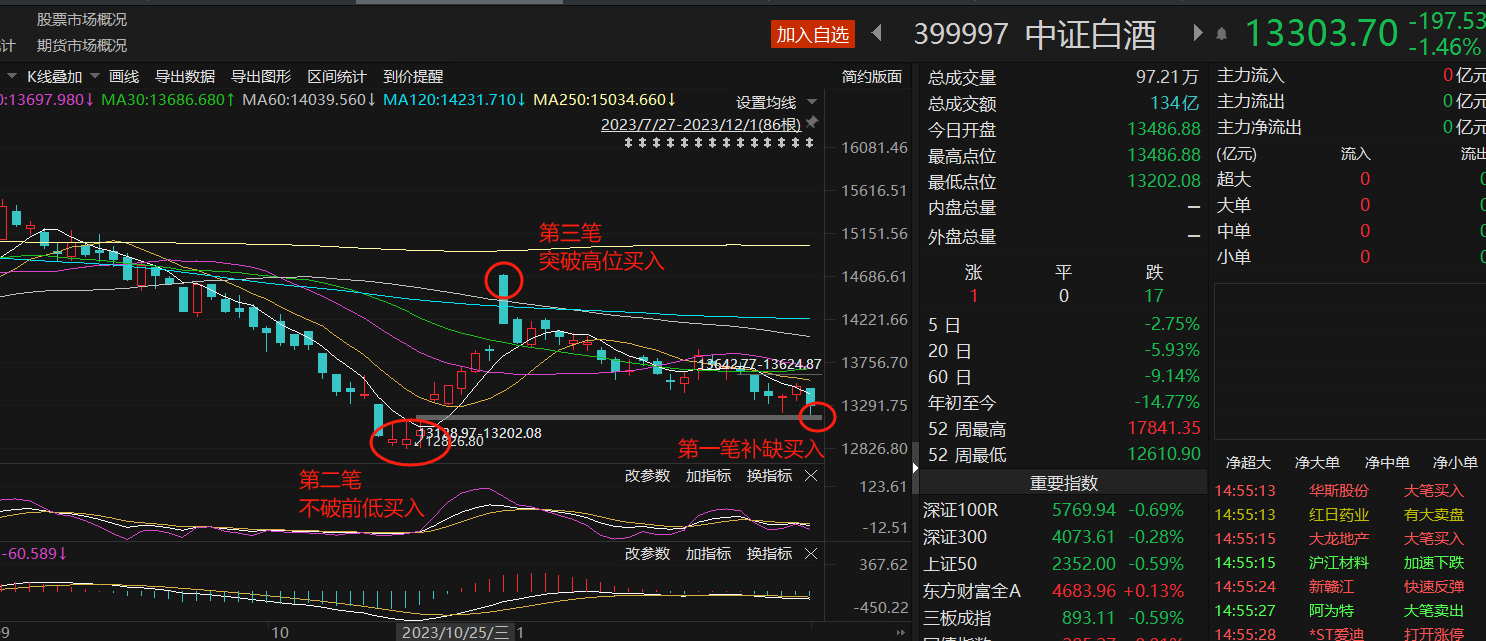Go to the next stock with the right arrow

coord(1198,34)
